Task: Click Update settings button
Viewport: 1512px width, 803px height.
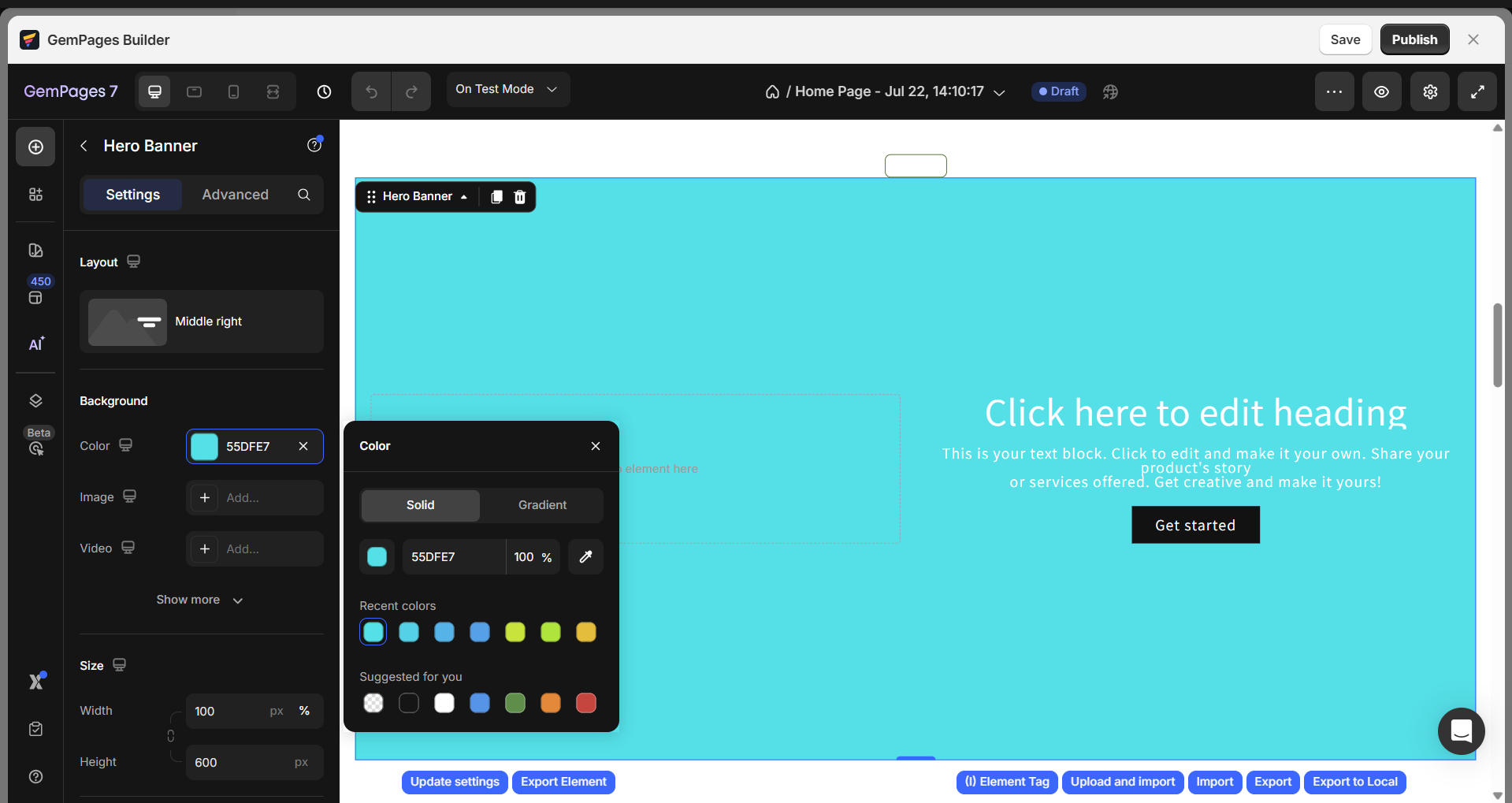Action: tap(455, 782)
